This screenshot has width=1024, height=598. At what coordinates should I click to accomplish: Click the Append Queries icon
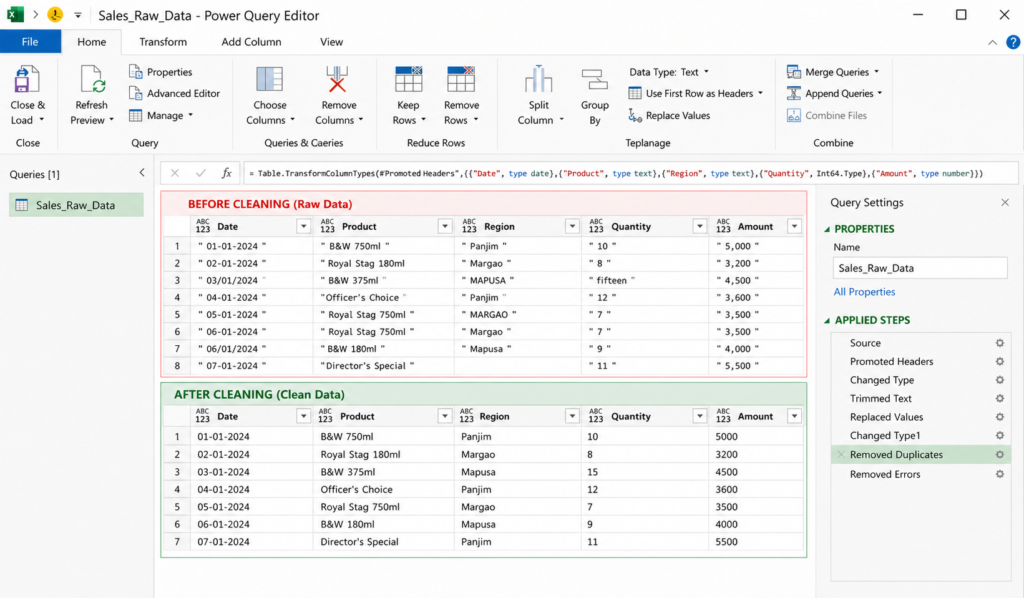(793, 93)
